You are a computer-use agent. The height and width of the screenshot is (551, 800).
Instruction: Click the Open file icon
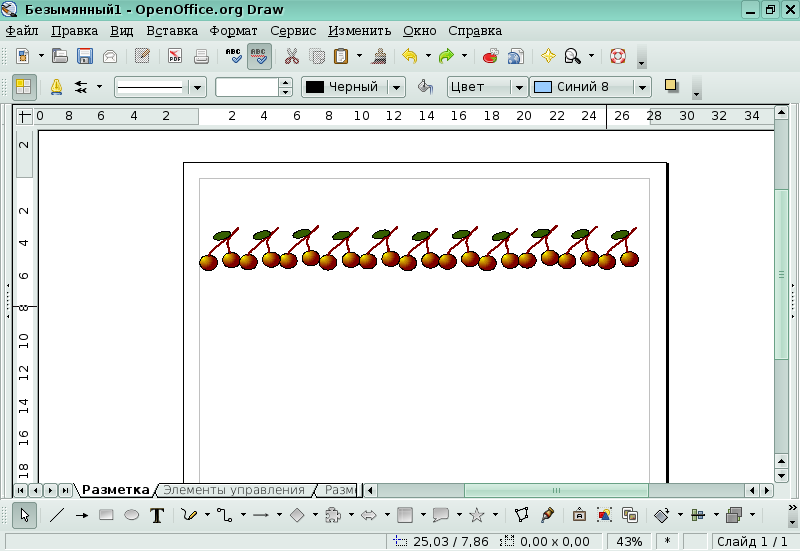coord(60,56)
